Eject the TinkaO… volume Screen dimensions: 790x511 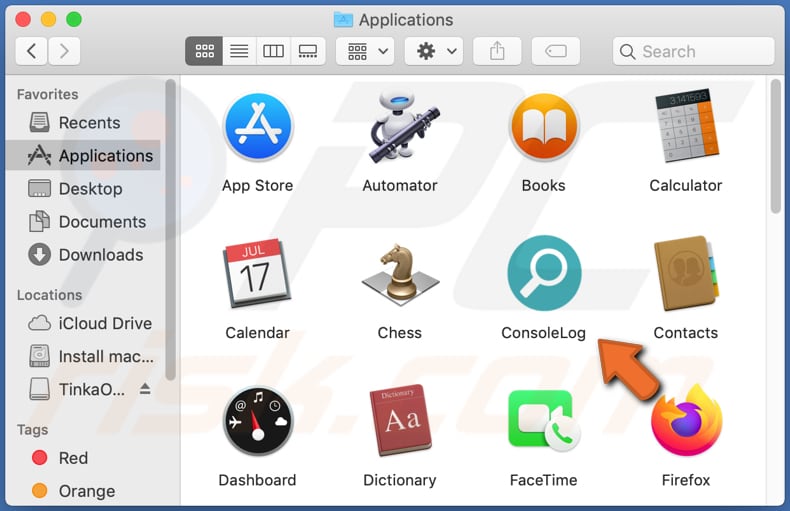click(145, 389)
